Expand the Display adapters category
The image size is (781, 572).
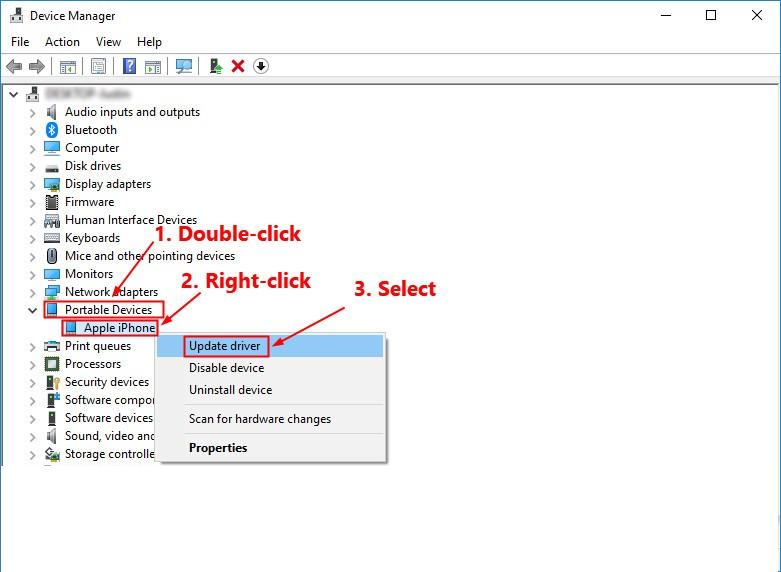pos(32,184)
